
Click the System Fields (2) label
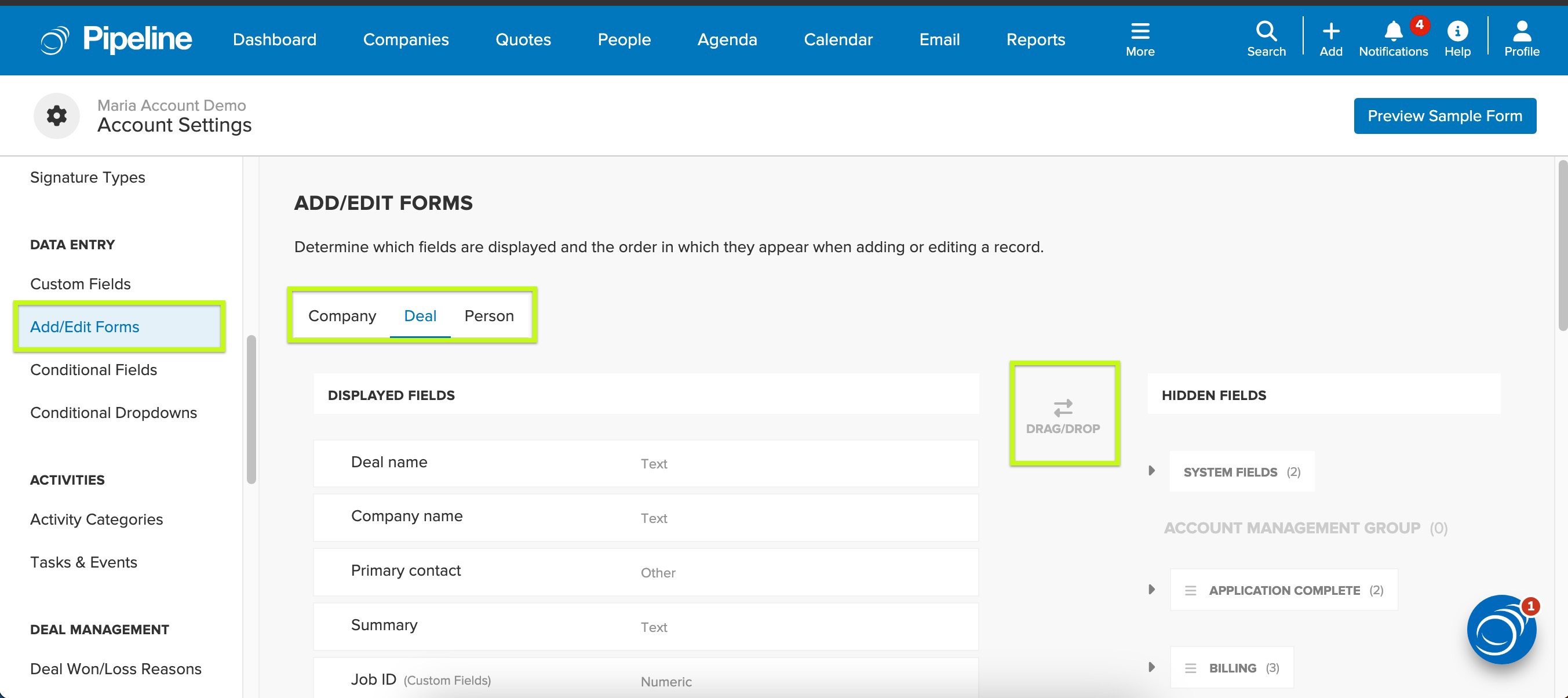click(1242, 472)
